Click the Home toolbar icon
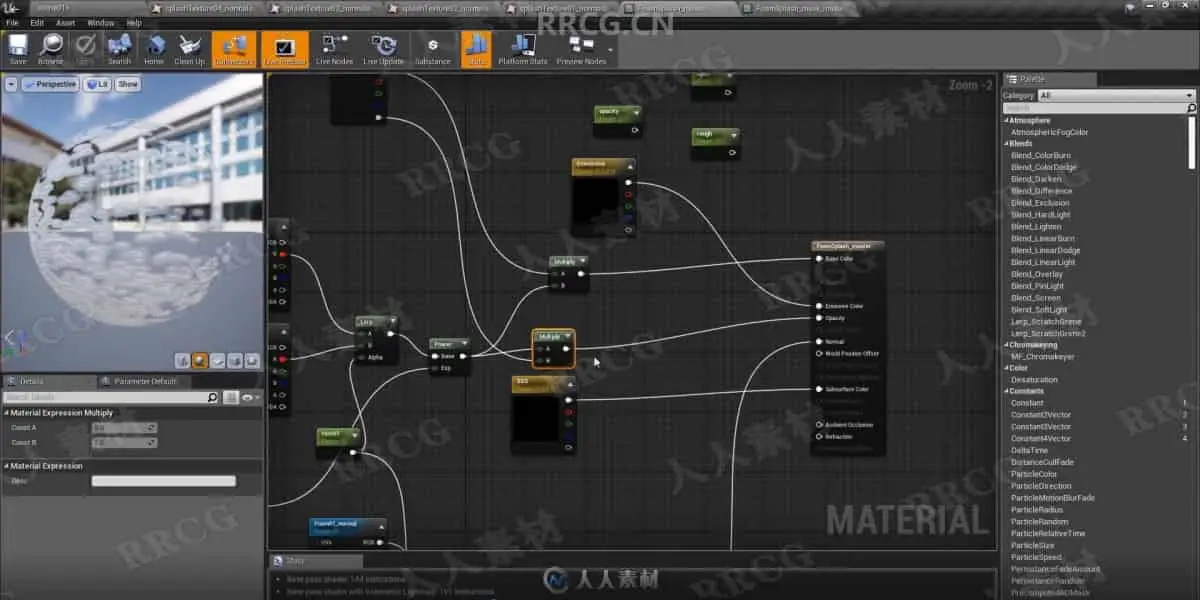This screenshot has width=1200, height=600. [x=153, y=49]
